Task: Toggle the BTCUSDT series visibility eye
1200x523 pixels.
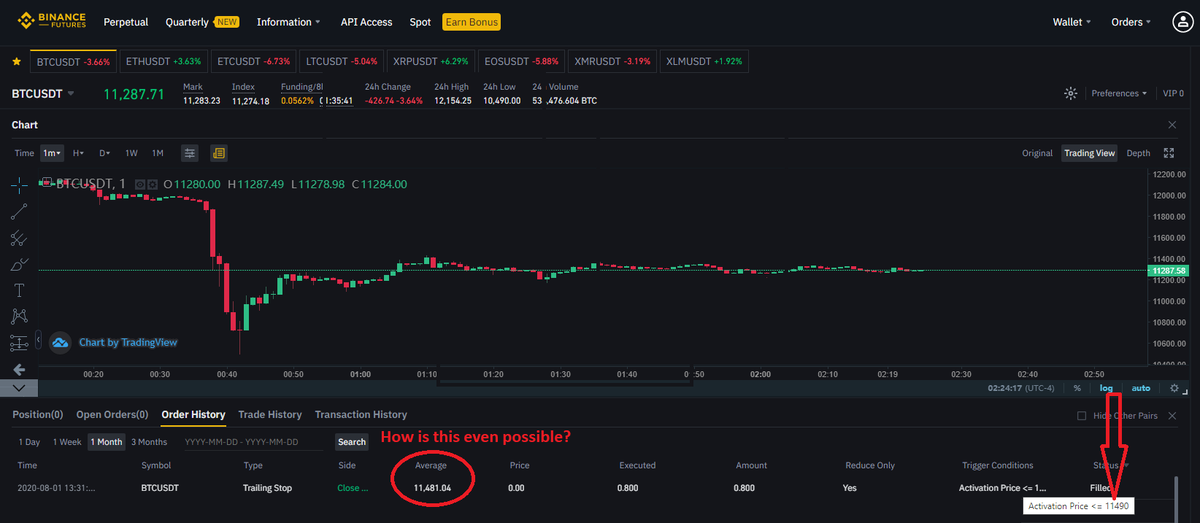Action: coord(140,184)
